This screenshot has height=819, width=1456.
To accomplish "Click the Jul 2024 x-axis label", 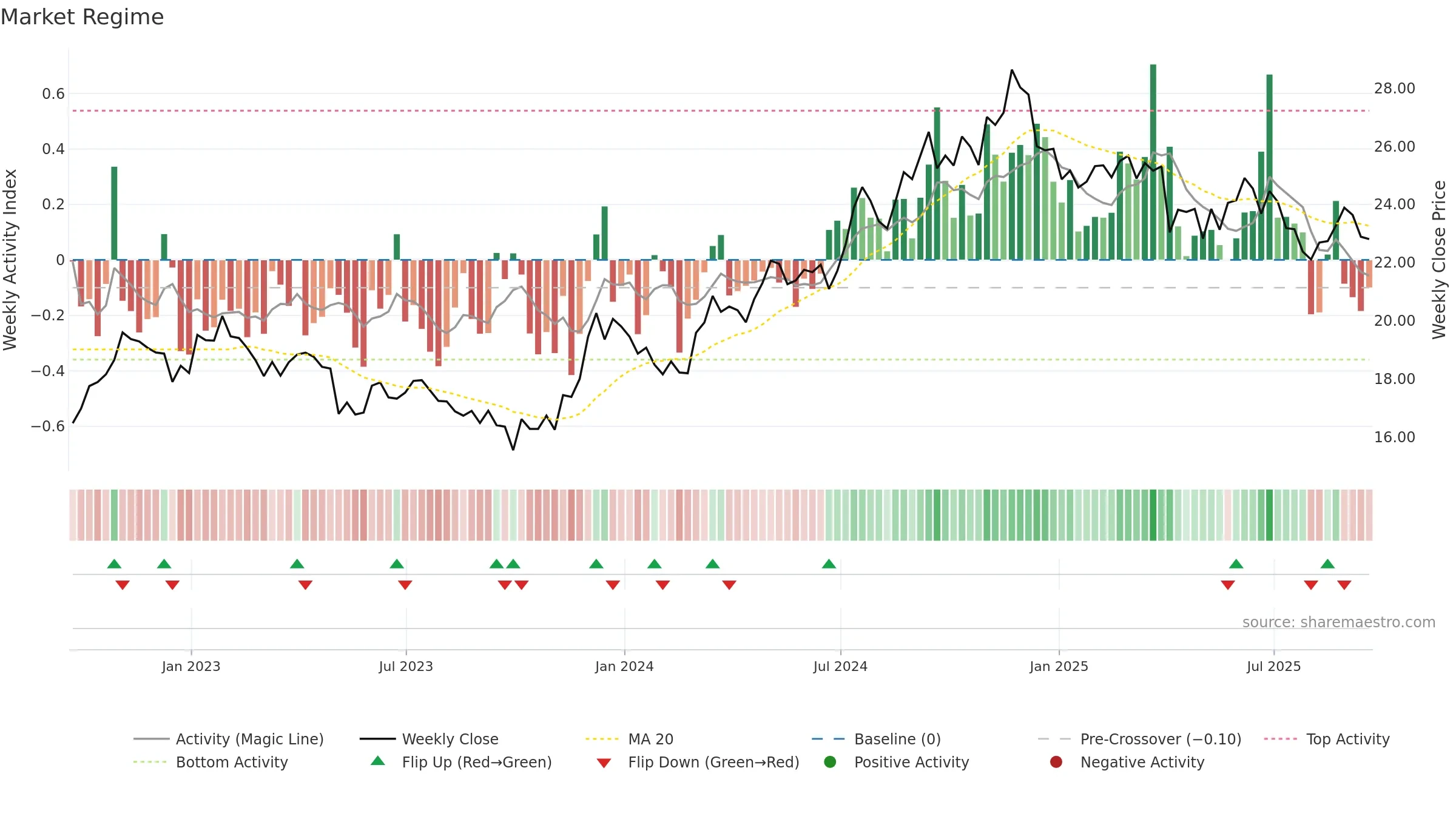I will pyautogui.click(x=840, y=666).
